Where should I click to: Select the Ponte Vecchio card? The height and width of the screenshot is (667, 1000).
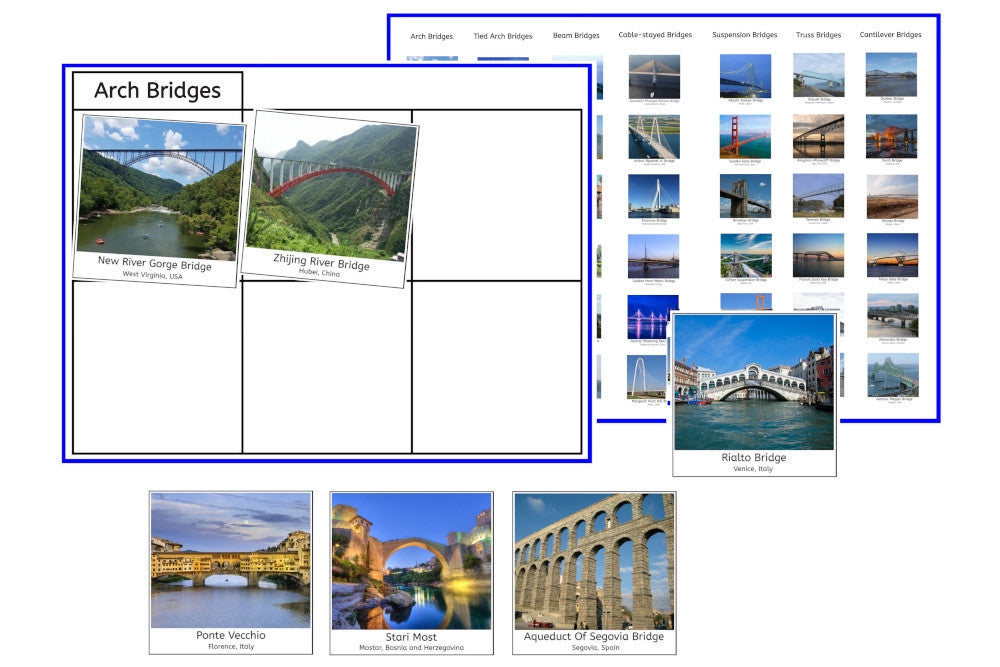click(230, 571)
